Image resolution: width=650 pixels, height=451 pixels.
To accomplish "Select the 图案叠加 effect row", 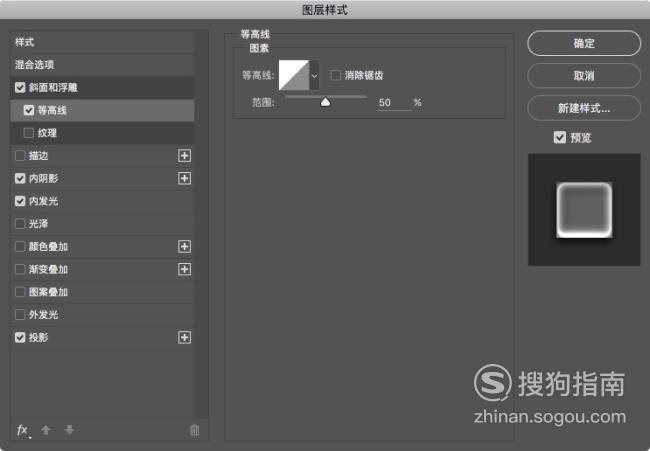I will click(x=102, y=292).
